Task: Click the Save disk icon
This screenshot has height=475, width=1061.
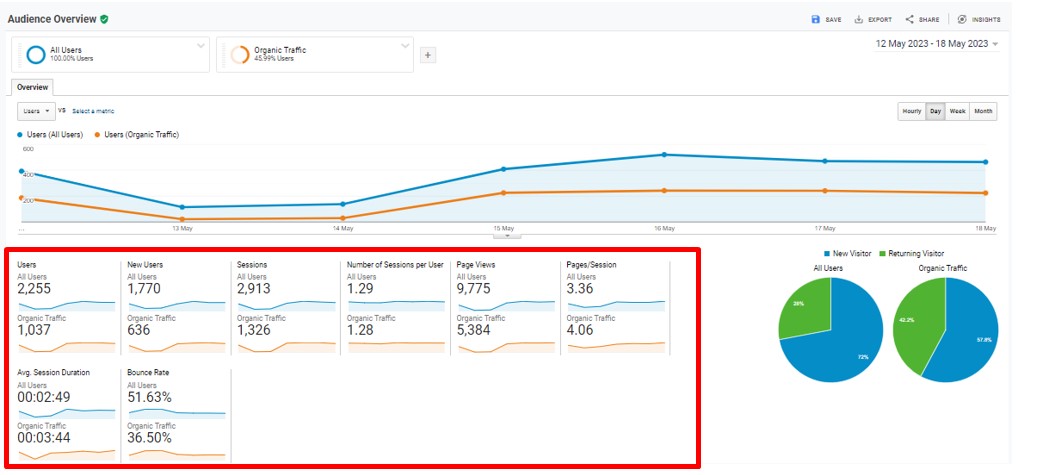Action: pos(815,20)
